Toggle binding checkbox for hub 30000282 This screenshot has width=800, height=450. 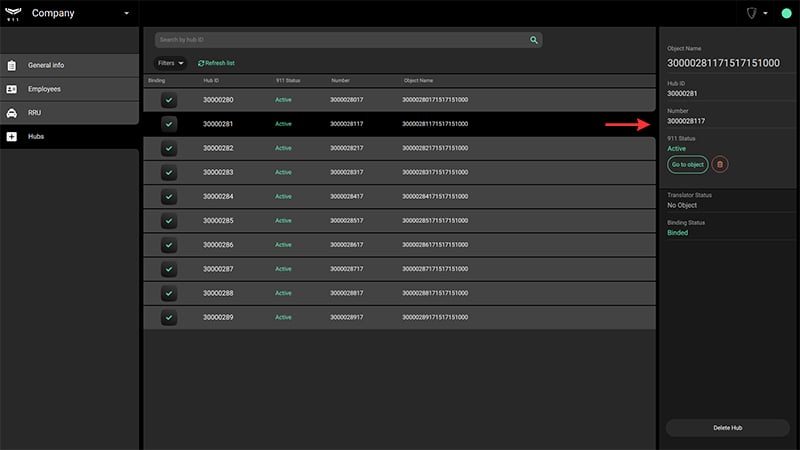point(169,148)
